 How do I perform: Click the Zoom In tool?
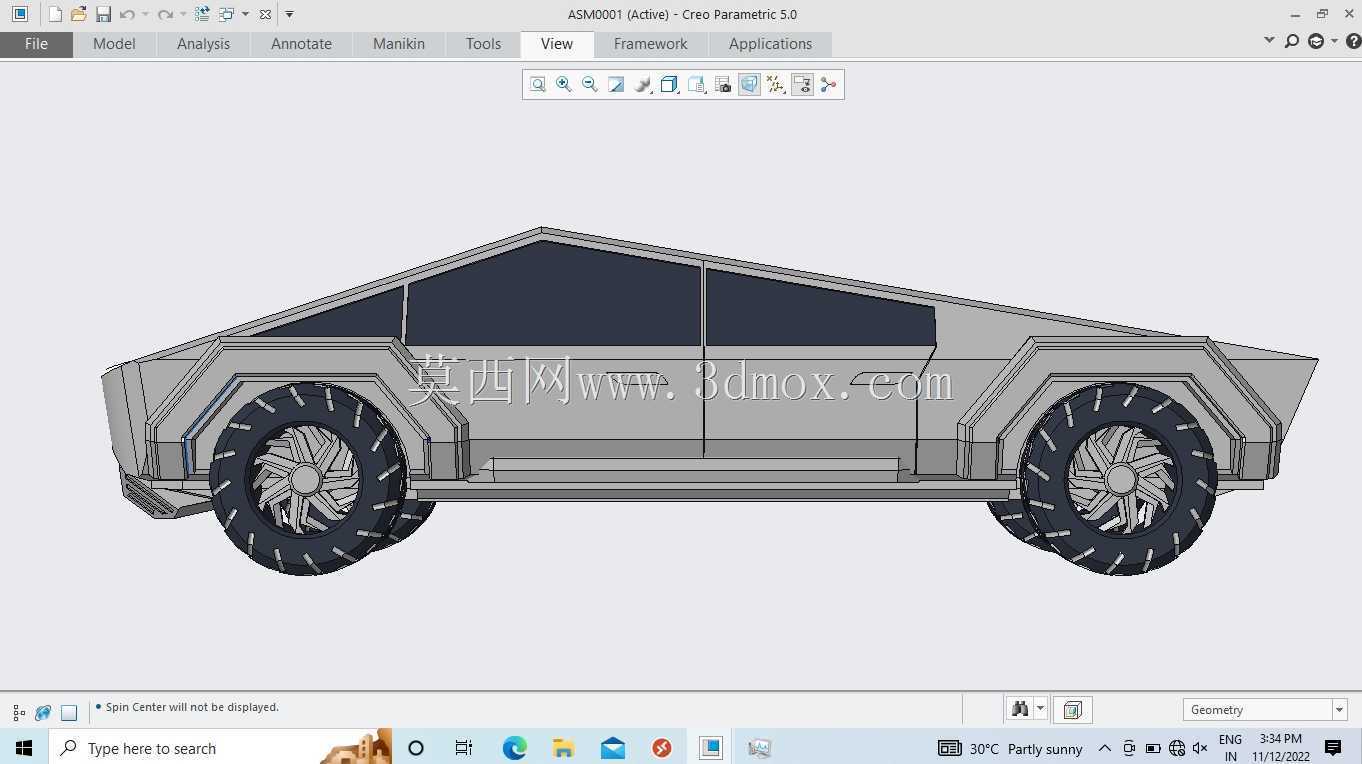pos(564,85)
